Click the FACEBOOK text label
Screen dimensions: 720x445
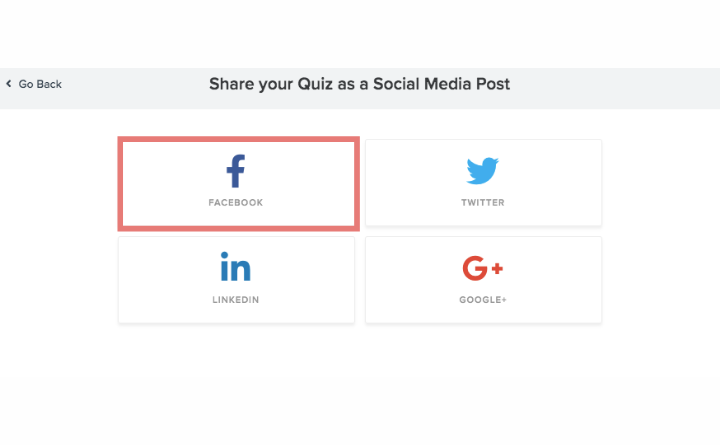(x=236, y=203)
